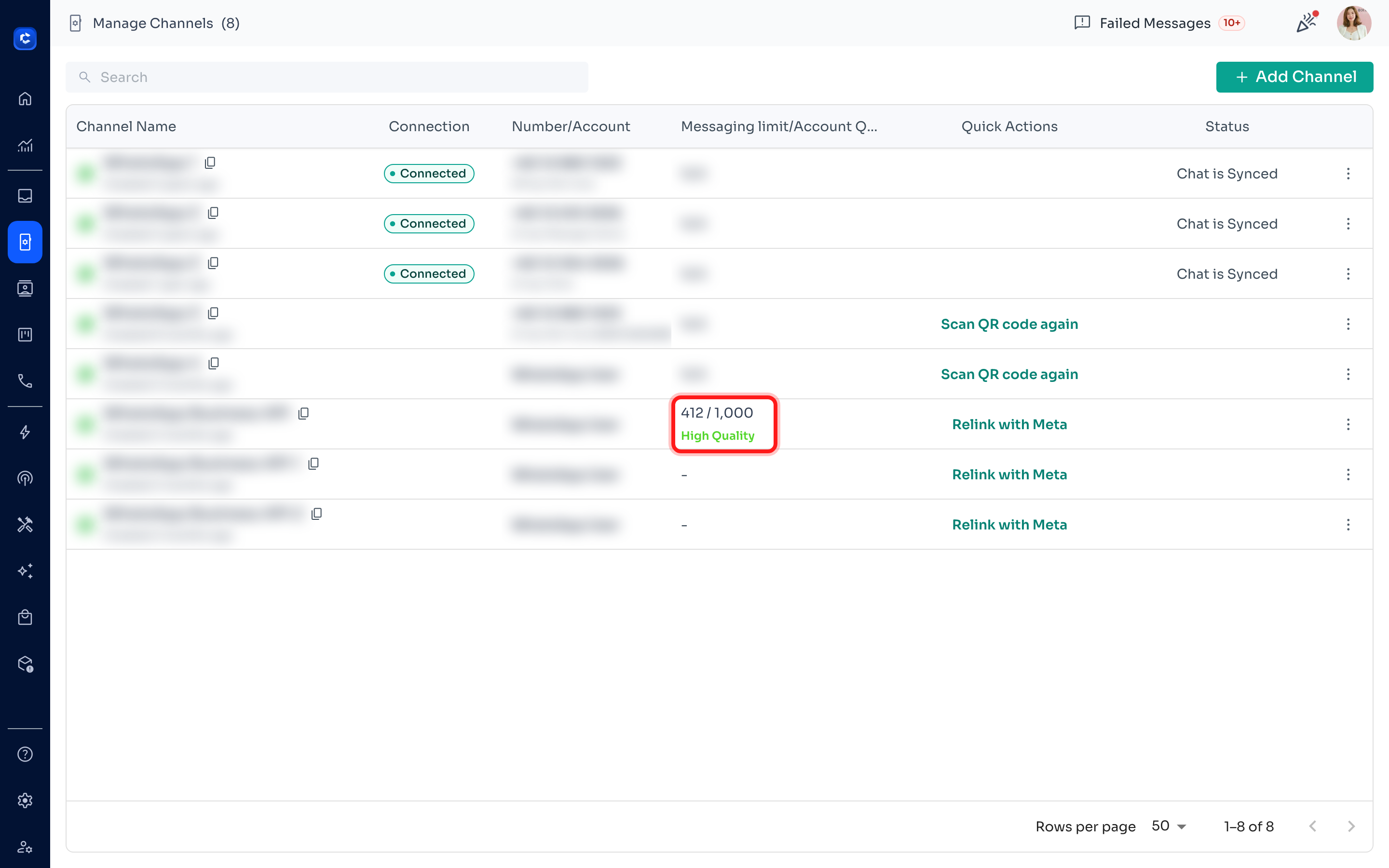Image resolution: width=1389 pixels, height=868 pixels.
Task: Go to previous page arrow
Action: (x=1313, y=826)
